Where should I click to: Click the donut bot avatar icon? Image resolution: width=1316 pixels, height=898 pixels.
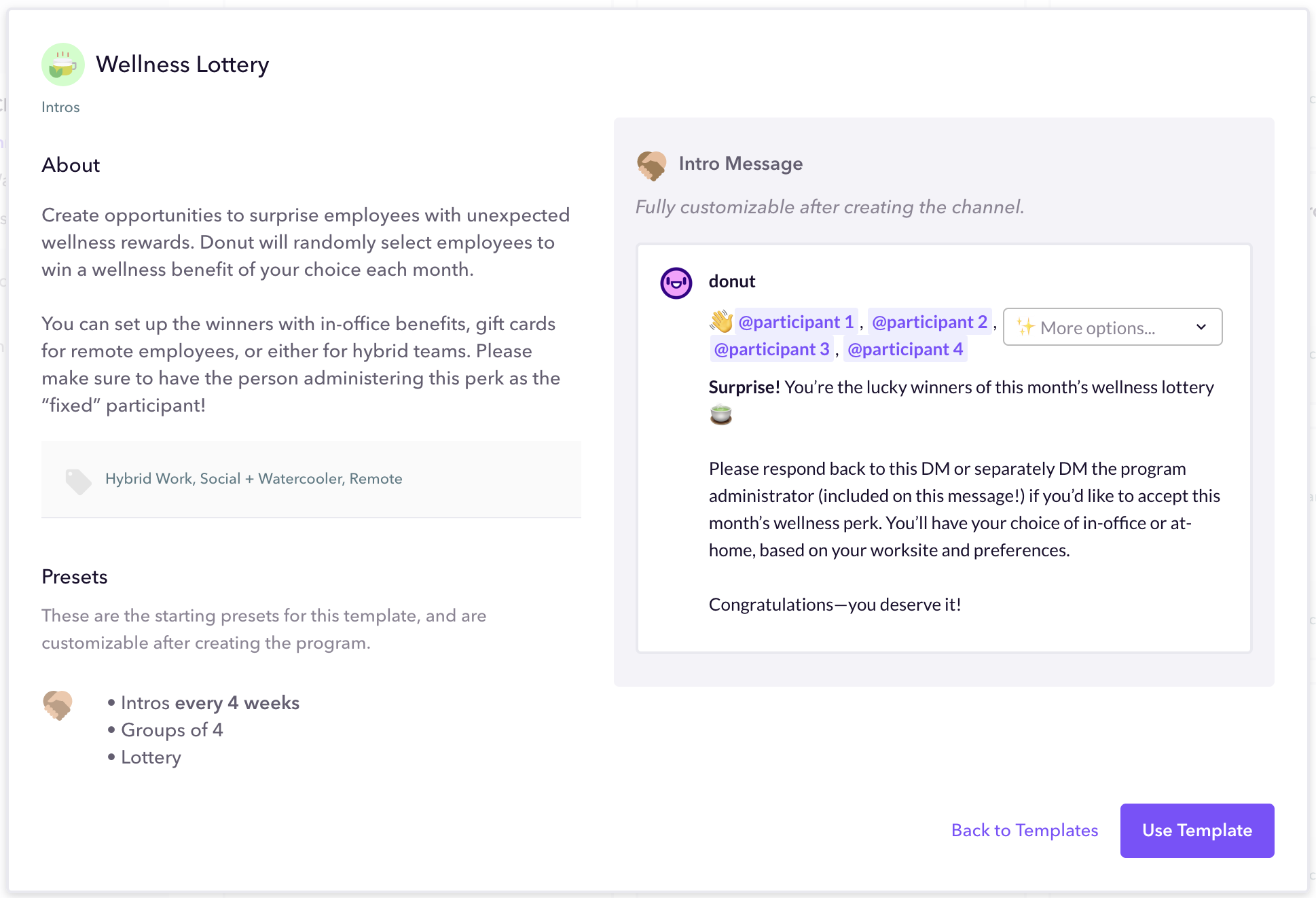pos(676,283)
